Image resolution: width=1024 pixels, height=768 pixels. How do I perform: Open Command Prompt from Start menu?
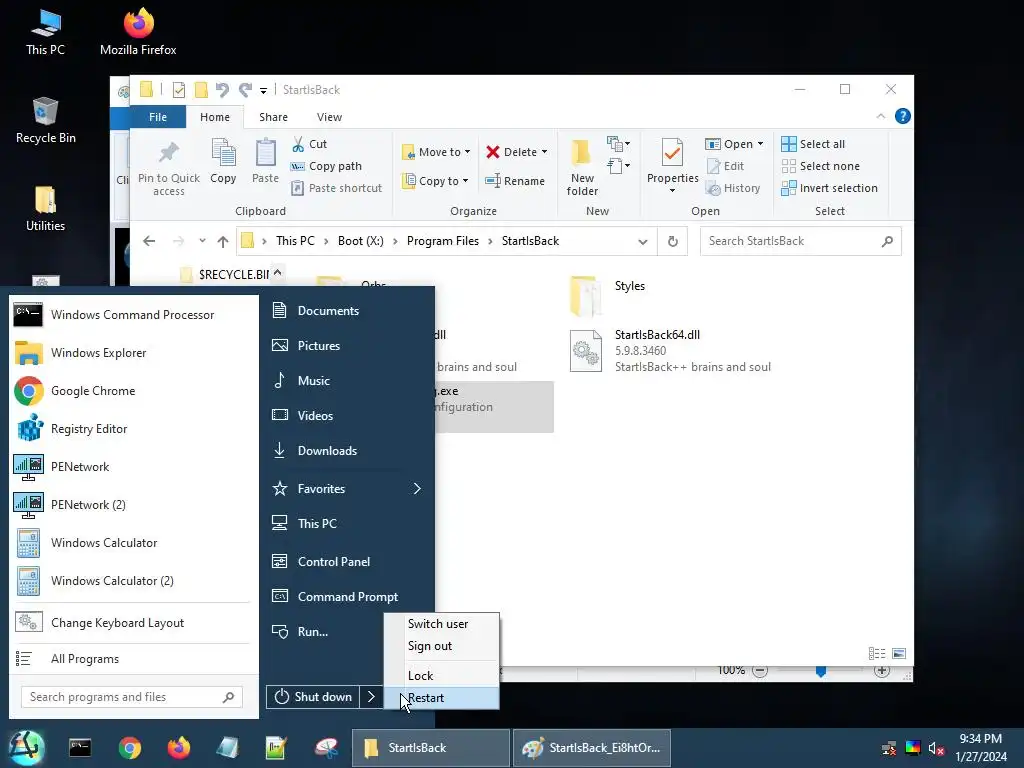(347, 597)
